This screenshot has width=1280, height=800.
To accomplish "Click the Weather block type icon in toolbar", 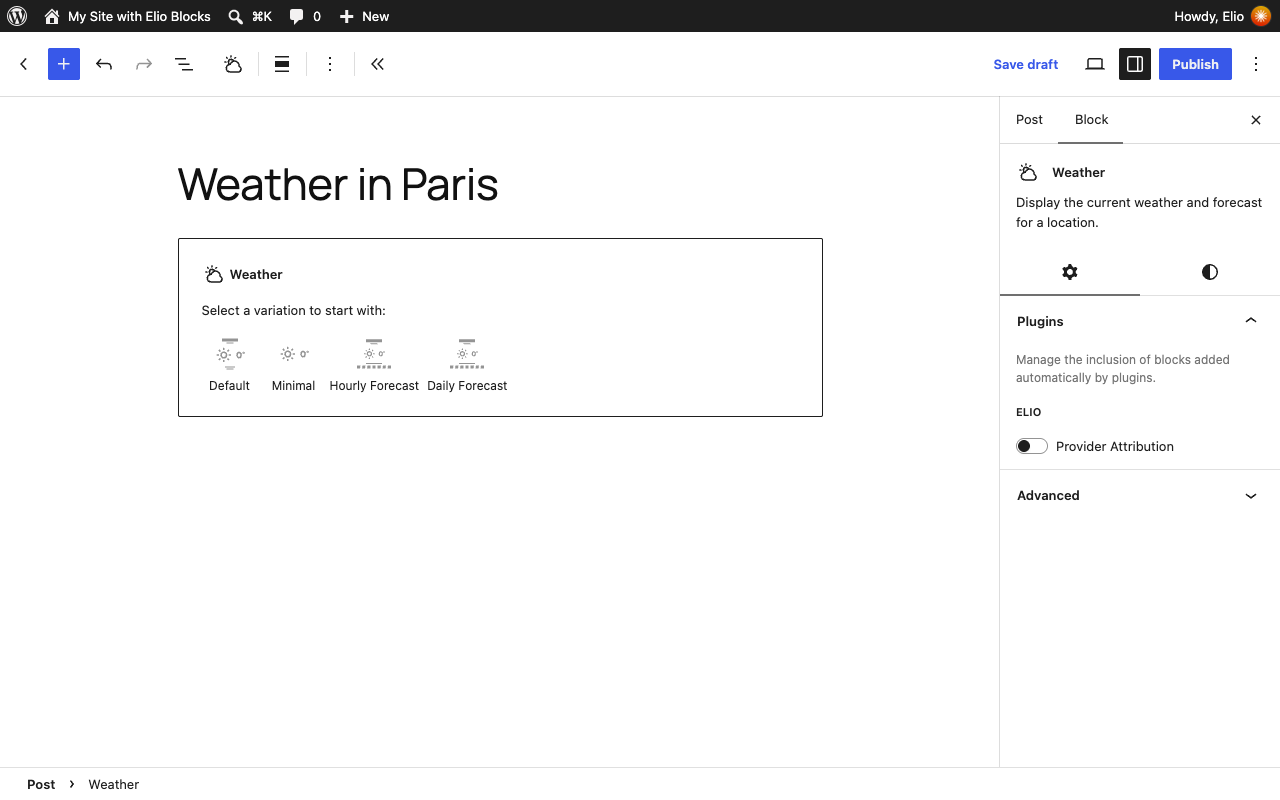I will [233, 64].
